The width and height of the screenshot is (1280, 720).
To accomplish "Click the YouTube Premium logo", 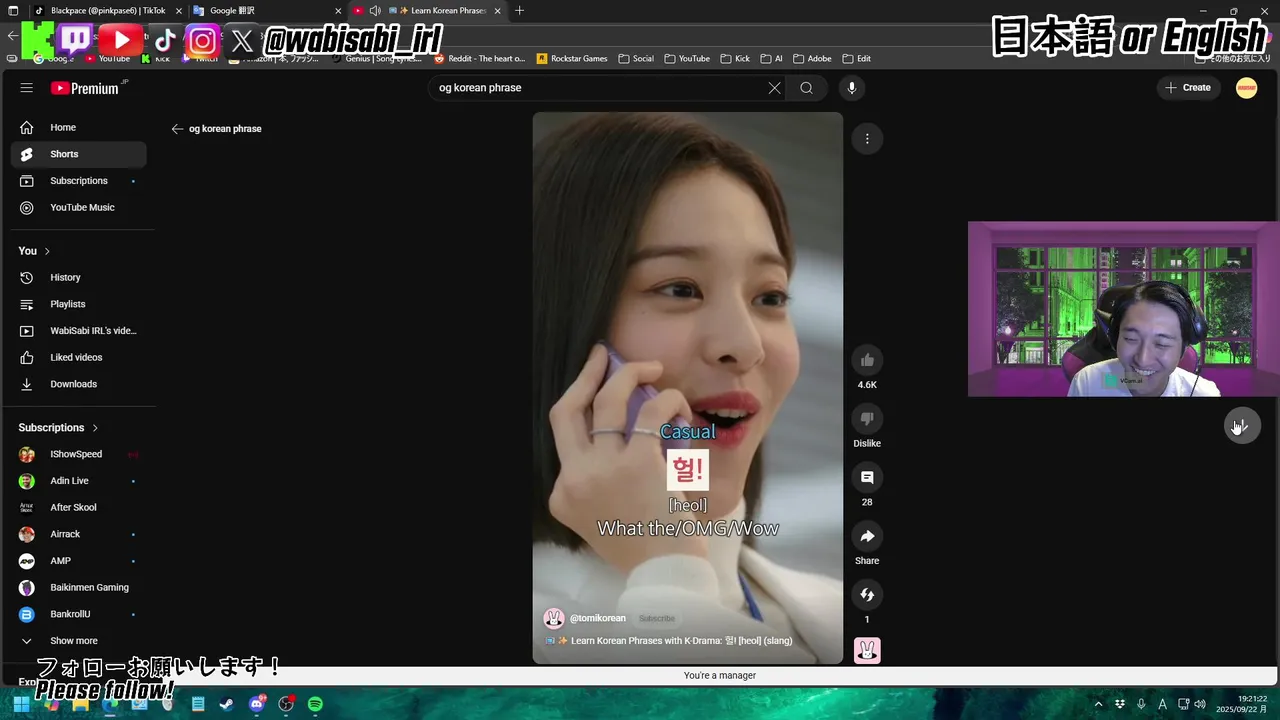I will tap(86, 88).
